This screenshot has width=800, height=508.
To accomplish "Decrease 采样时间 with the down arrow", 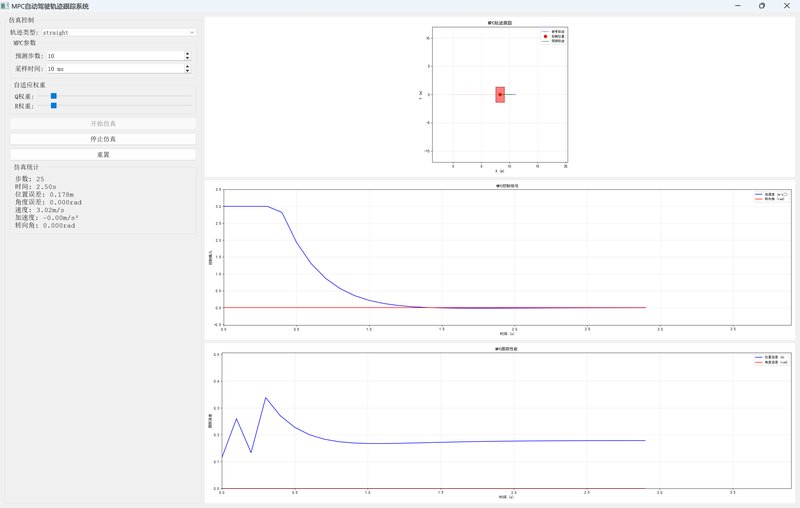I will (x=187, y=71).
